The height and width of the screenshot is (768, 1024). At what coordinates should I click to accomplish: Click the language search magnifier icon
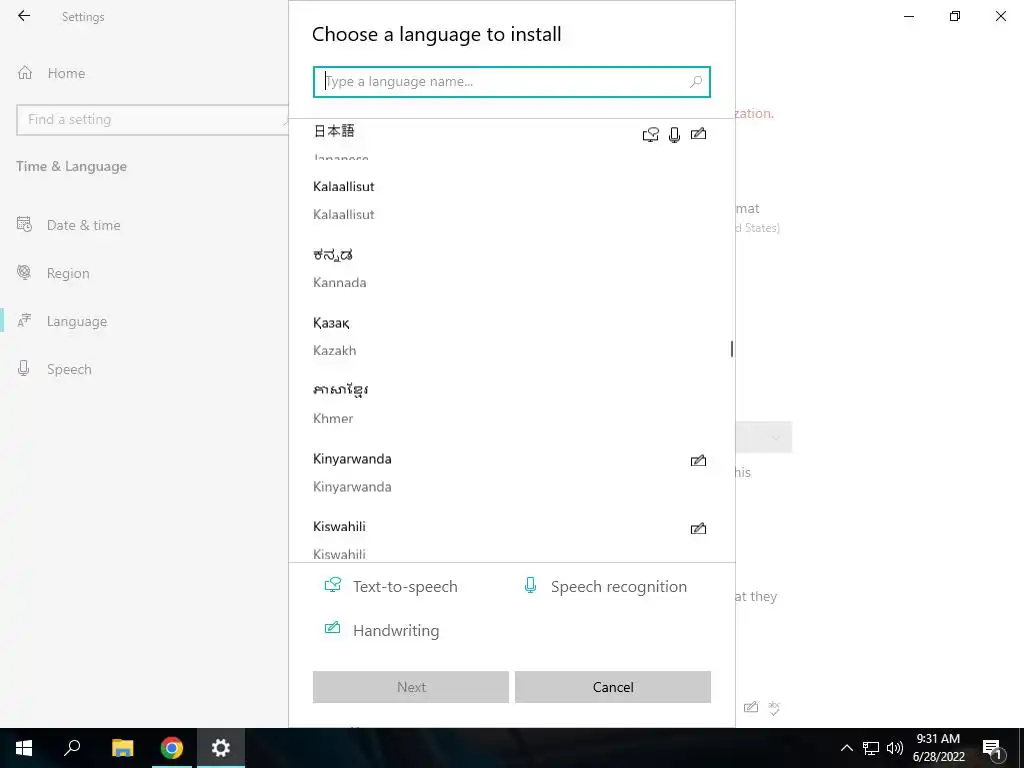(x=696, y=82)
